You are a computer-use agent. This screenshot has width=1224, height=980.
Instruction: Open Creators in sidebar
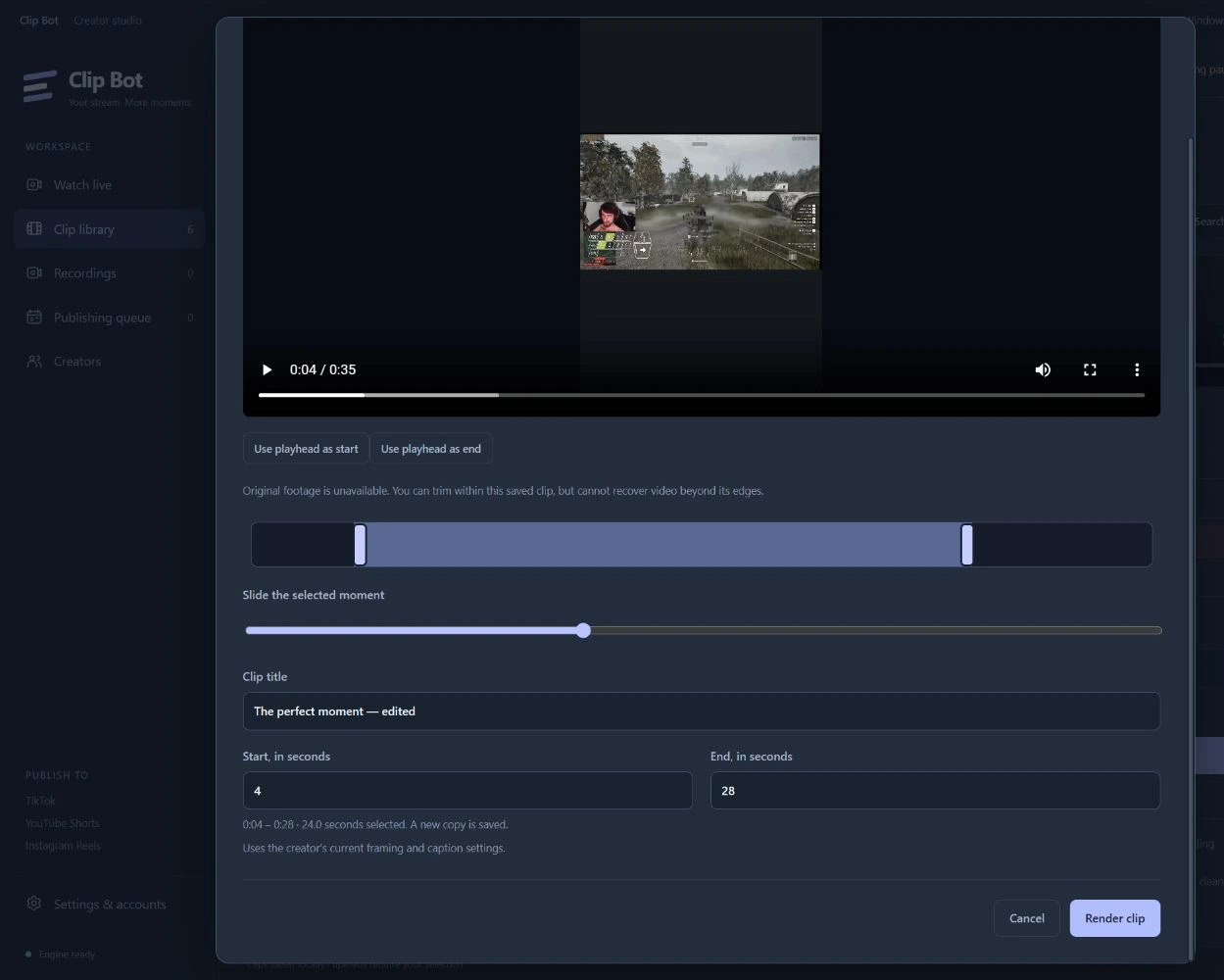coord(109,361)
